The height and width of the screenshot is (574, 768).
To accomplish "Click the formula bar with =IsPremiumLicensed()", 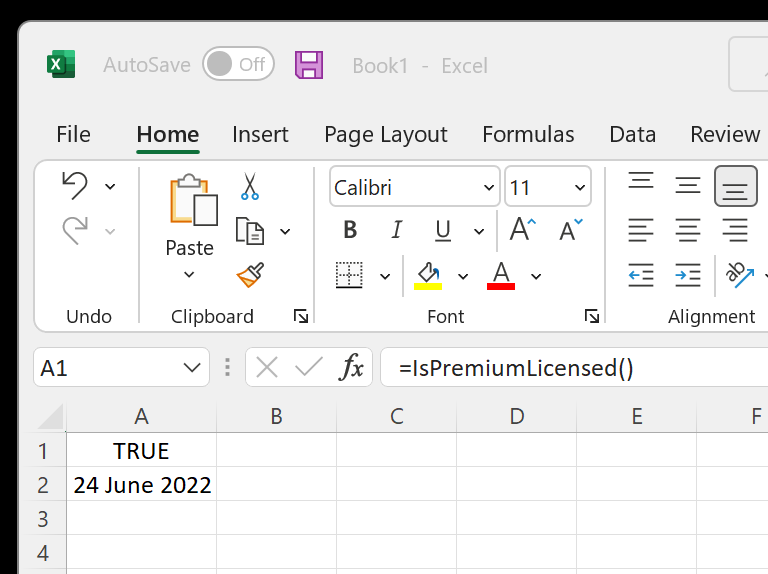I will click(x=574, y=367).
